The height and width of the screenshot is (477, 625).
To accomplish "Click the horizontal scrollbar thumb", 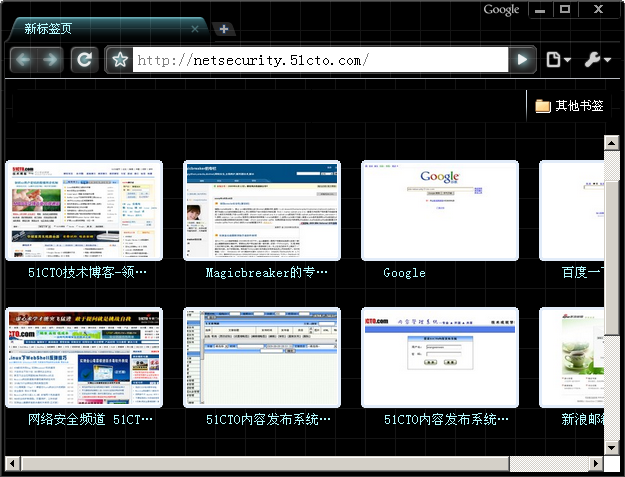I will click(x=265, y=463).
